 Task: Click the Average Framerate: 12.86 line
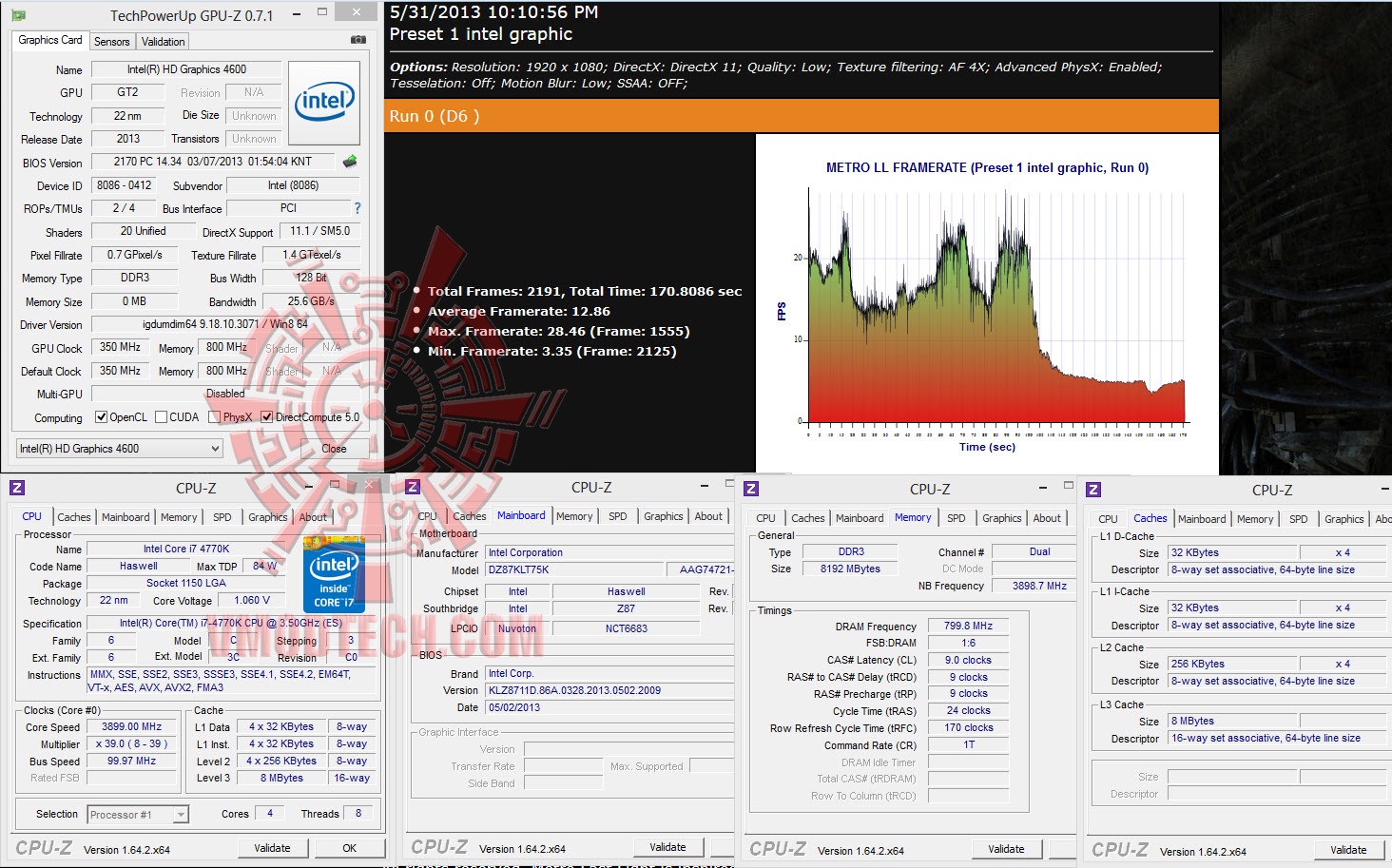[x=519, y=311]
